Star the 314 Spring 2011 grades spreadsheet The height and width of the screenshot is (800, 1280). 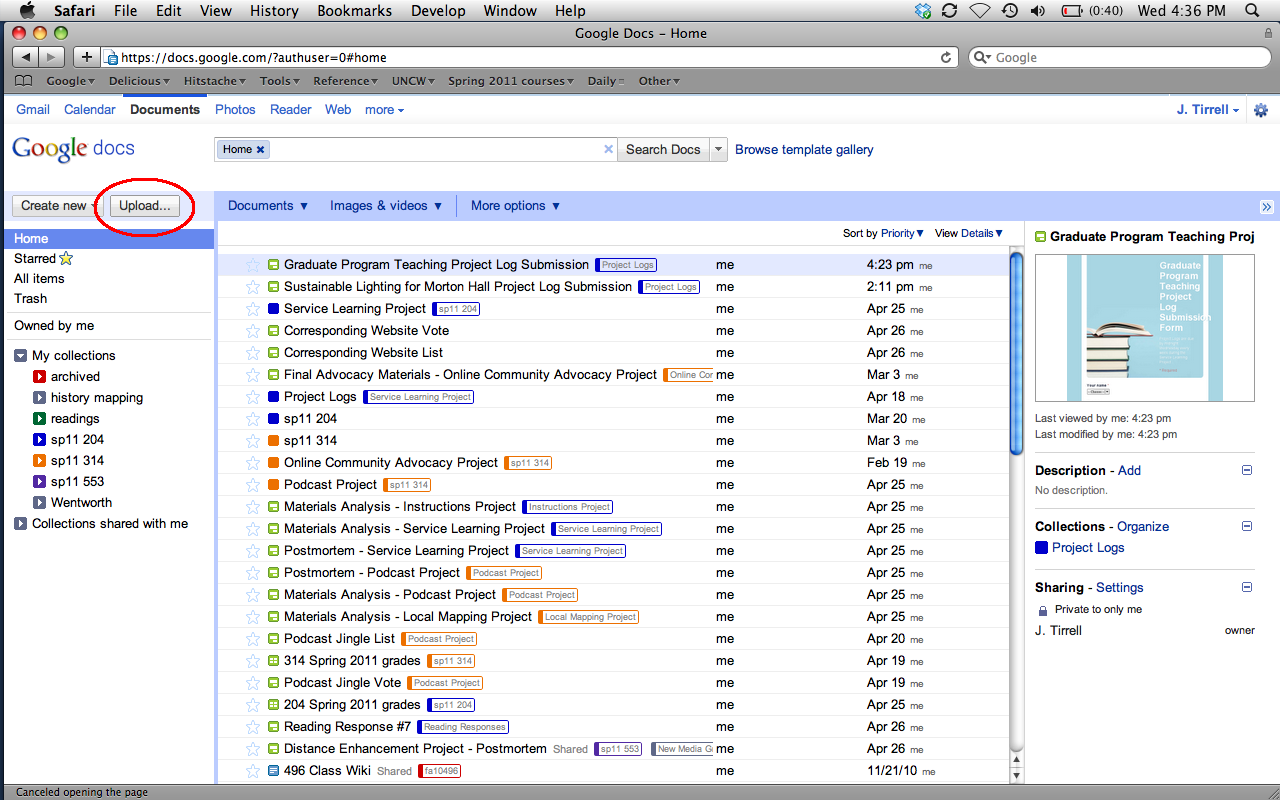pos(253,661)
